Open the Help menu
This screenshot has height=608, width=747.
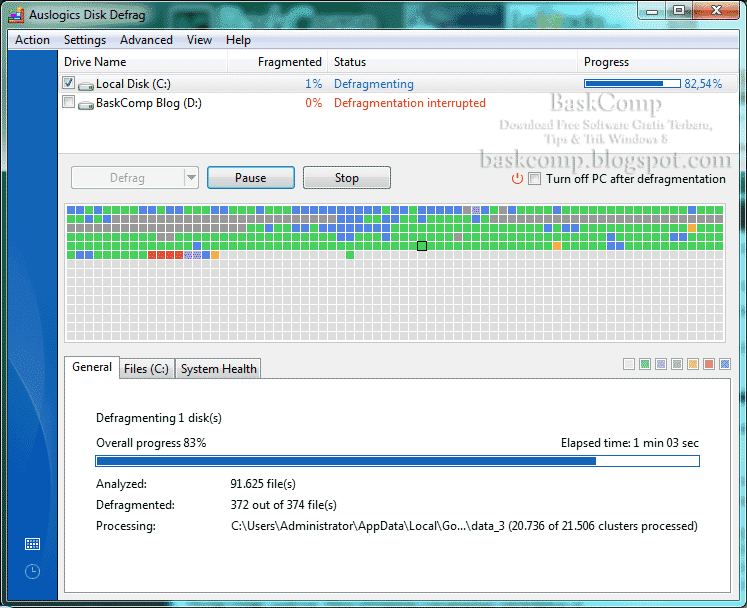pyautogui.click(x=238, y=40)
